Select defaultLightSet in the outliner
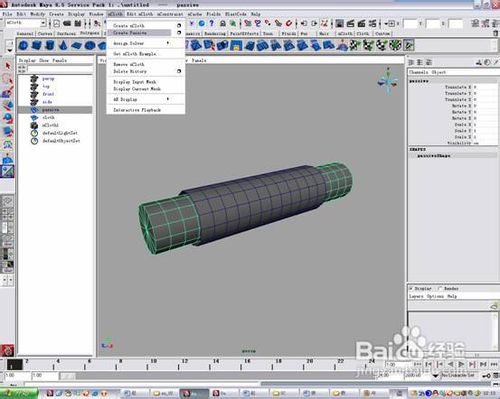The width and height of the screenshot is (500, 399). [60, 133]
